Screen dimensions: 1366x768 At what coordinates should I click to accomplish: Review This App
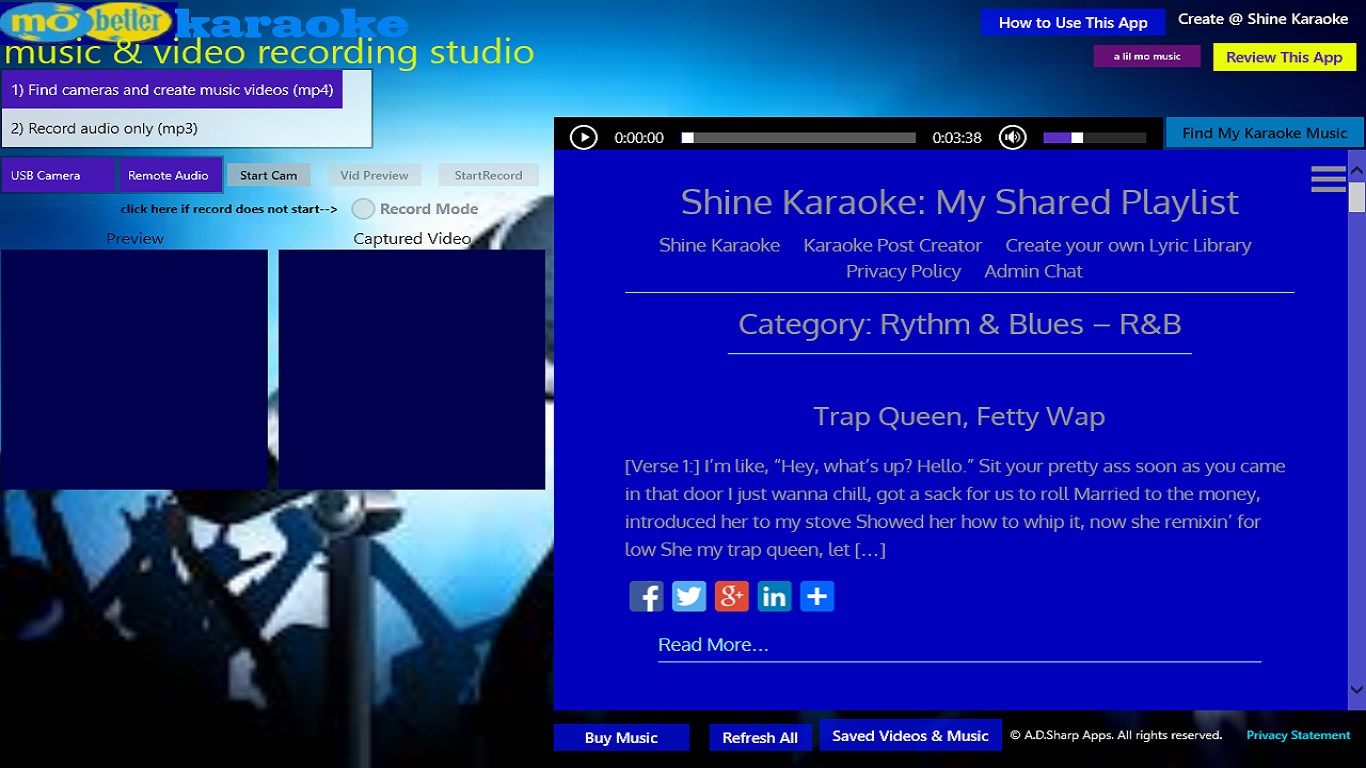tap(1284, 57)
